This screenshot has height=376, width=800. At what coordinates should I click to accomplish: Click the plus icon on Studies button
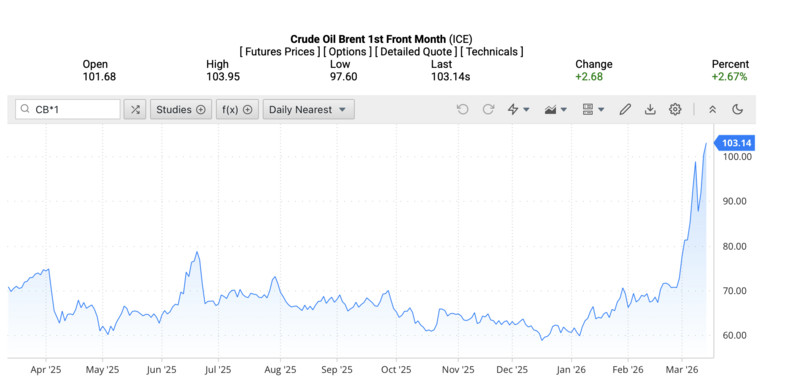[x=201, y=110]
